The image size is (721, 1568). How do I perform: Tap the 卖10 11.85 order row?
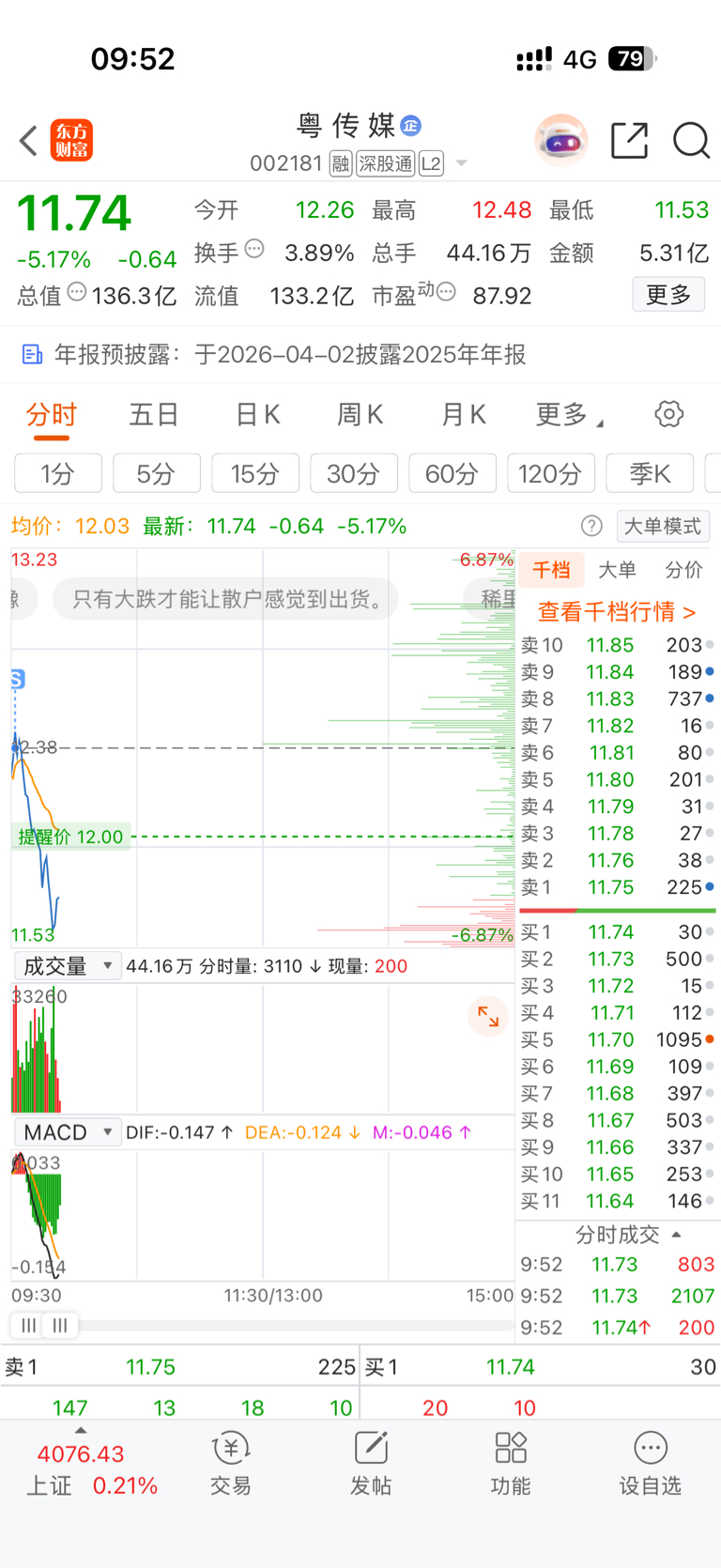pyautogui.click(x=617, y=645)
